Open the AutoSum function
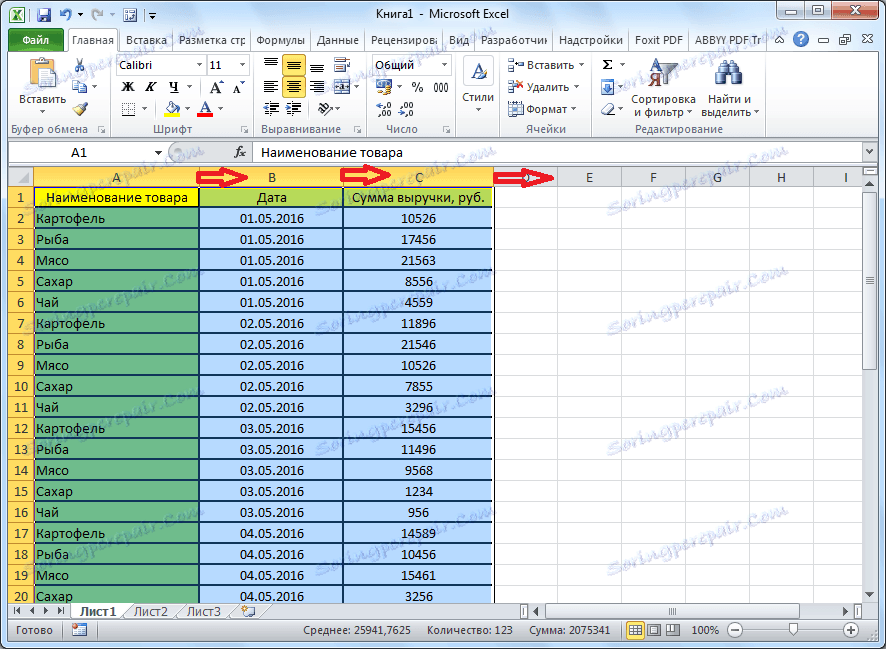The width and height of the screenshot is (886, 649). tap(608, 63)
